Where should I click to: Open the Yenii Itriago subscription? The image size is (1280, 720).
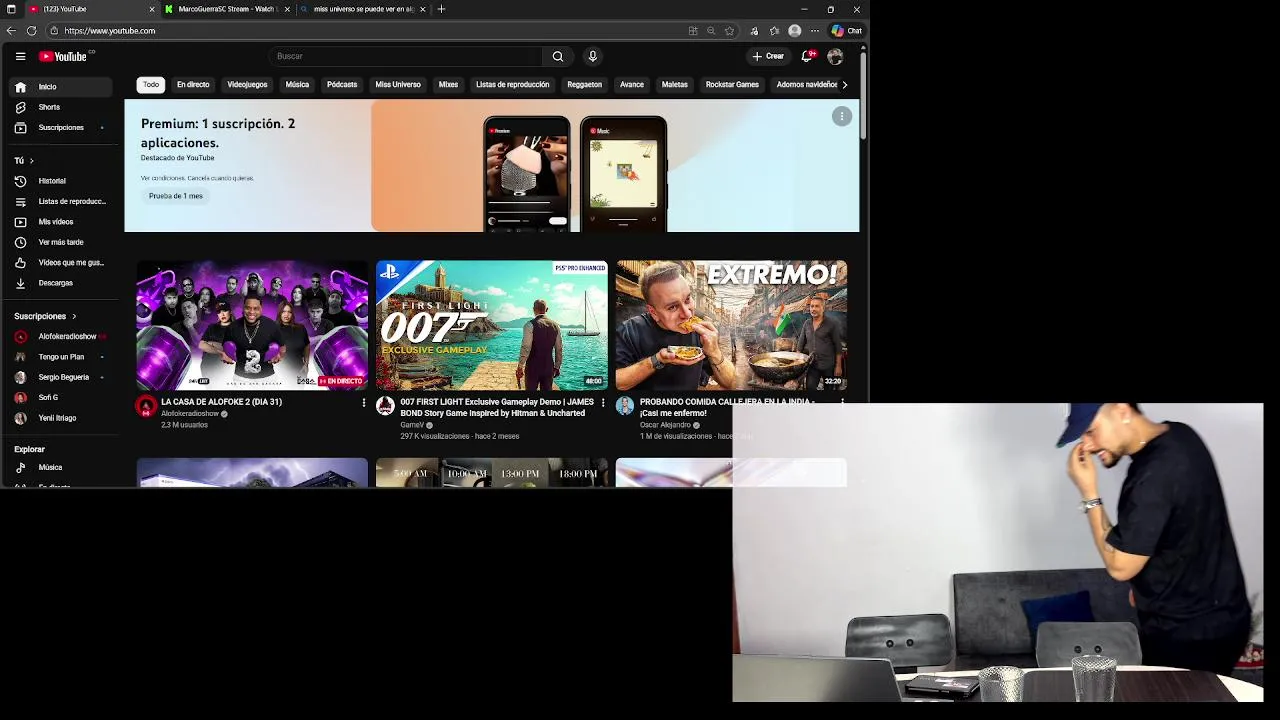pos(62,418)
